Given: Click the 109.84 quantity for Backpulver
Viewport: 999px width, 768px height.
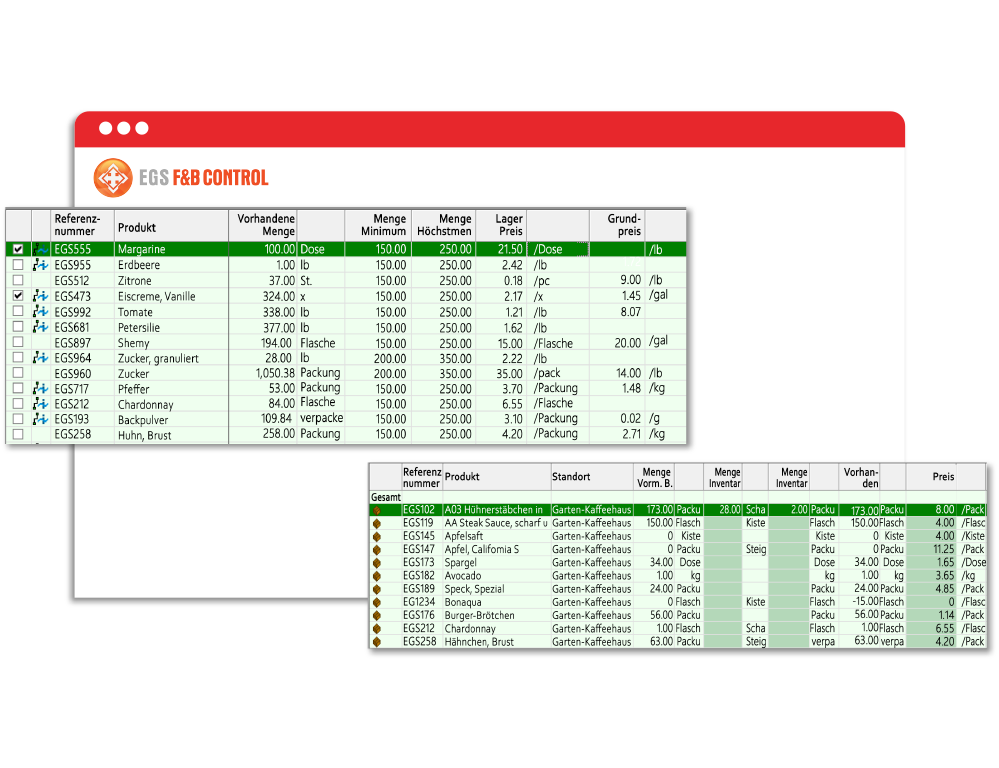Looking at the screenshot, I should click(x=277, y=419).
